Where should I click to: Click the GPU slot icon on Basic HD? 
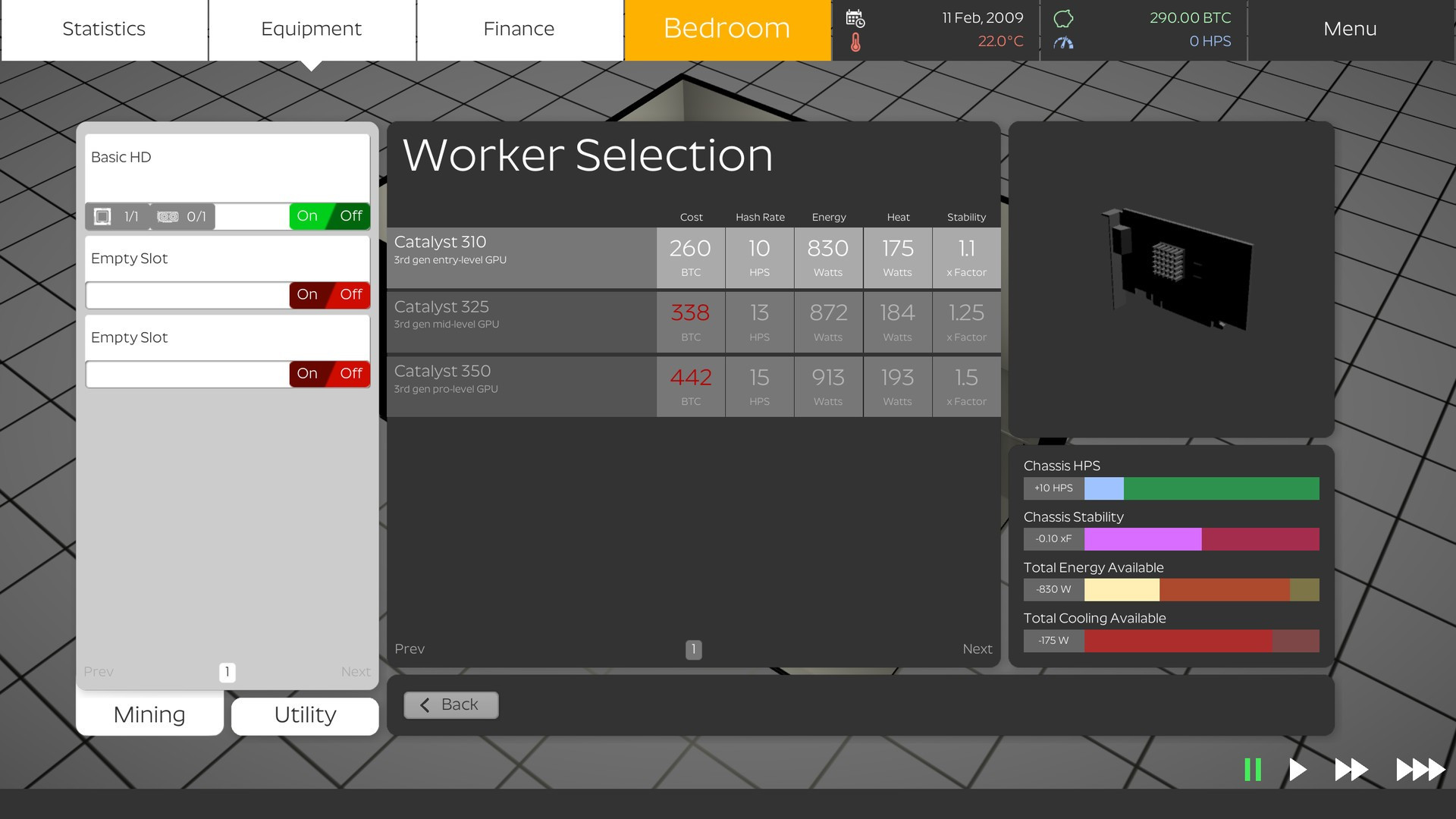pyautogui.click(x=168, y=217)
